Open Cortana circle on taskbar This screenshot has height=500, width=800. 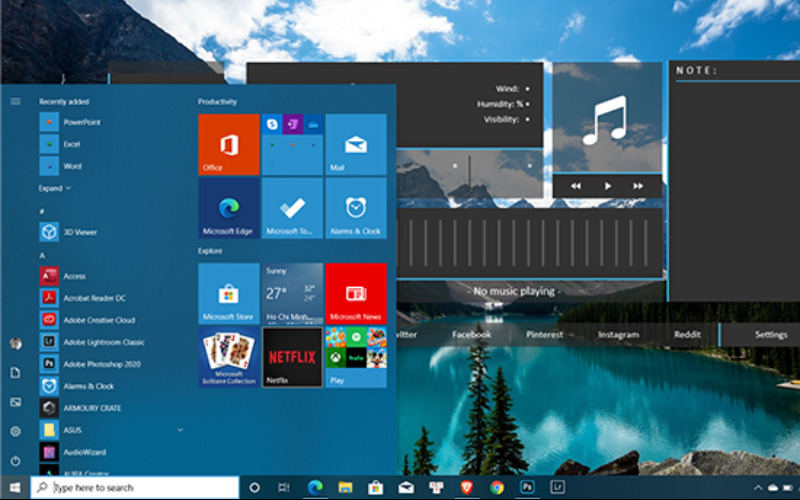254,488
